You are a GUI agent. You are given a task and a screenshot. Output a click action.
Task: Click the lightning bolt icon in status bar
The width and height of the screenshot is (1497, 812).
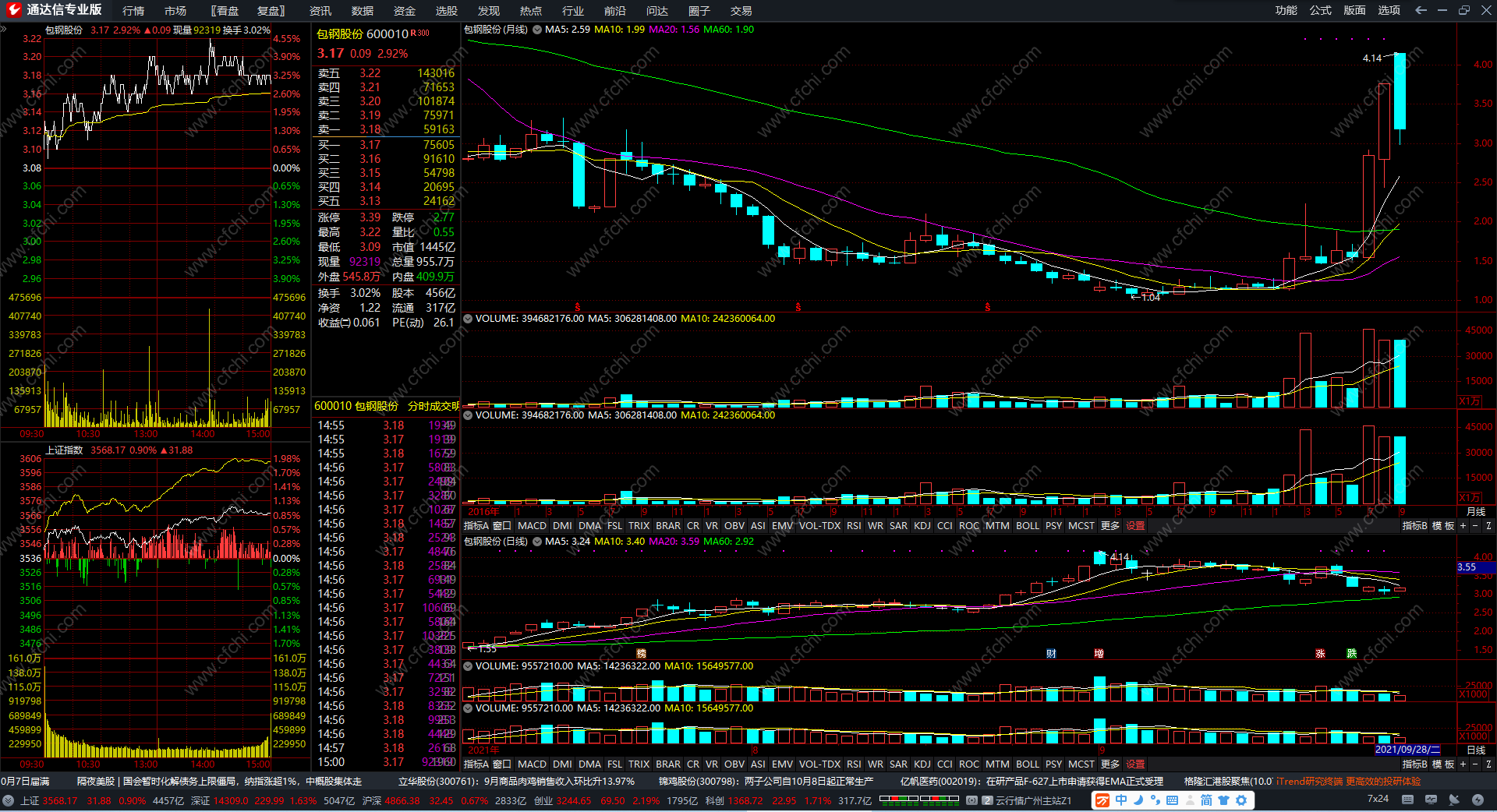pyautogui.click(x=1478, y=800)
